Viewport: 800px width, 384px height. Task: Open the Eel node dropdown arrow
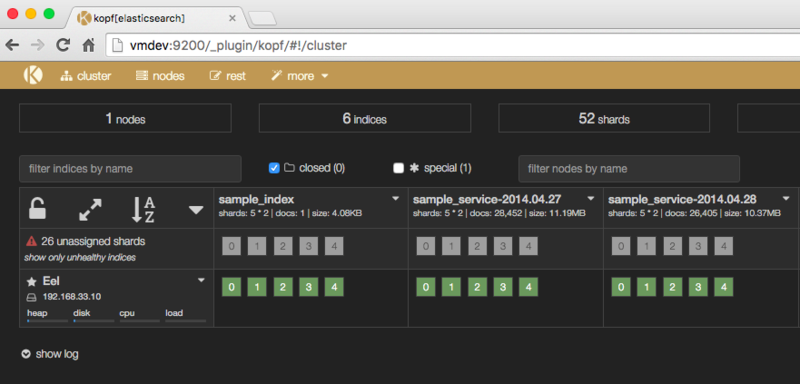[202, 280]
